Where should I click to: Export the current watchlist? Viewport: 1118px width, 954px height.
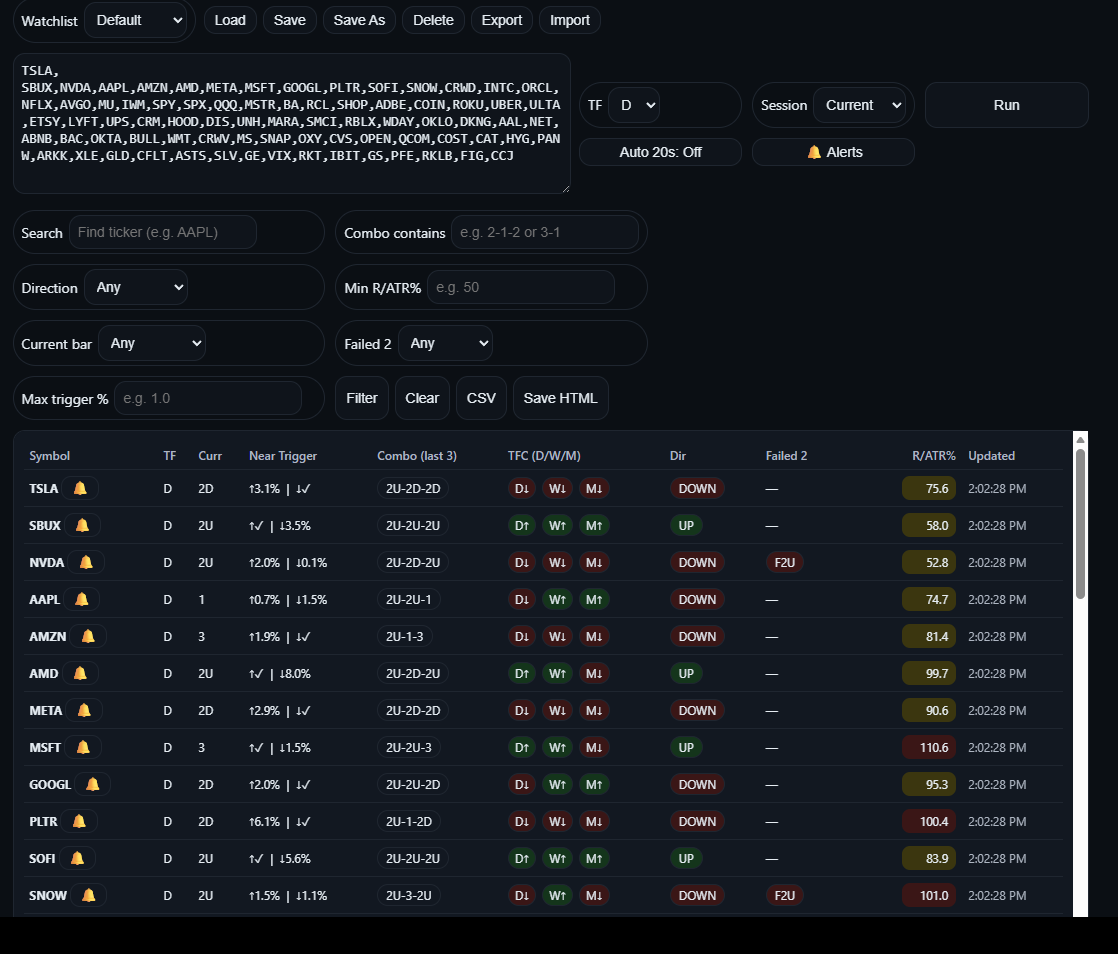coord(501,19)
